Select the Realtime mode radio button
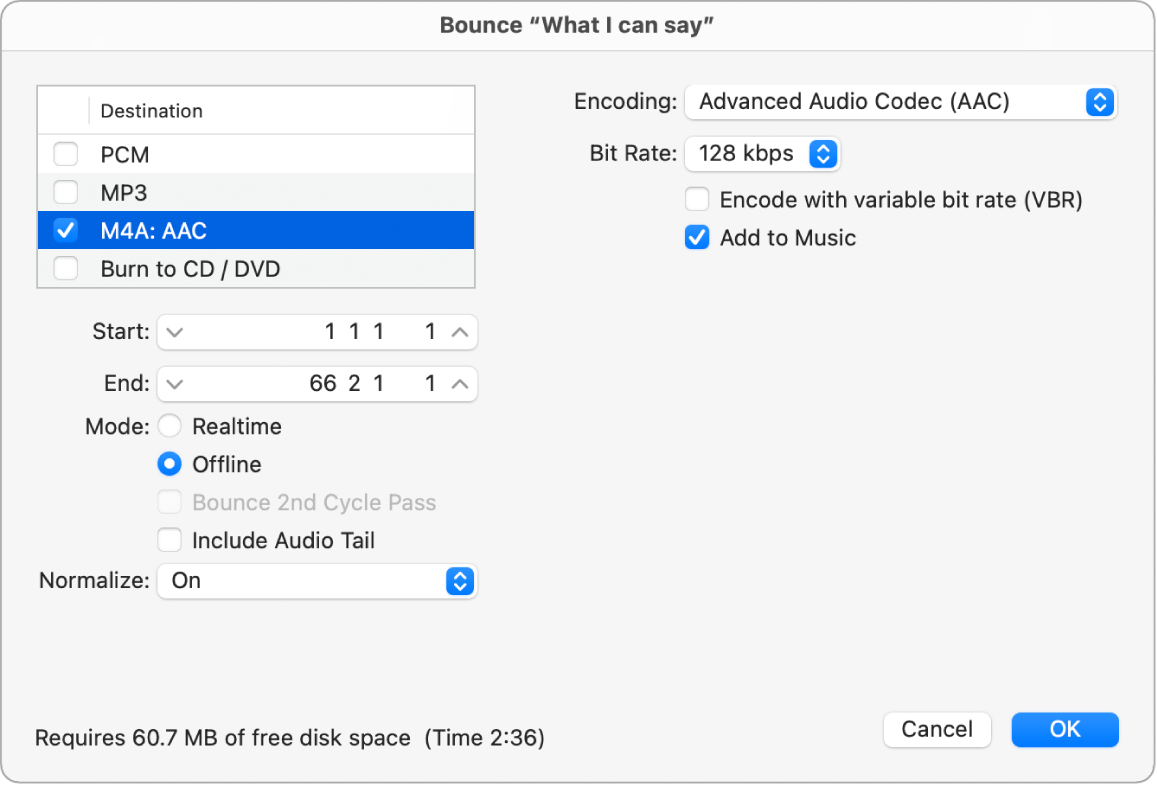The width and height of the screenshot is (1157, 785). (x=169, y=426)
